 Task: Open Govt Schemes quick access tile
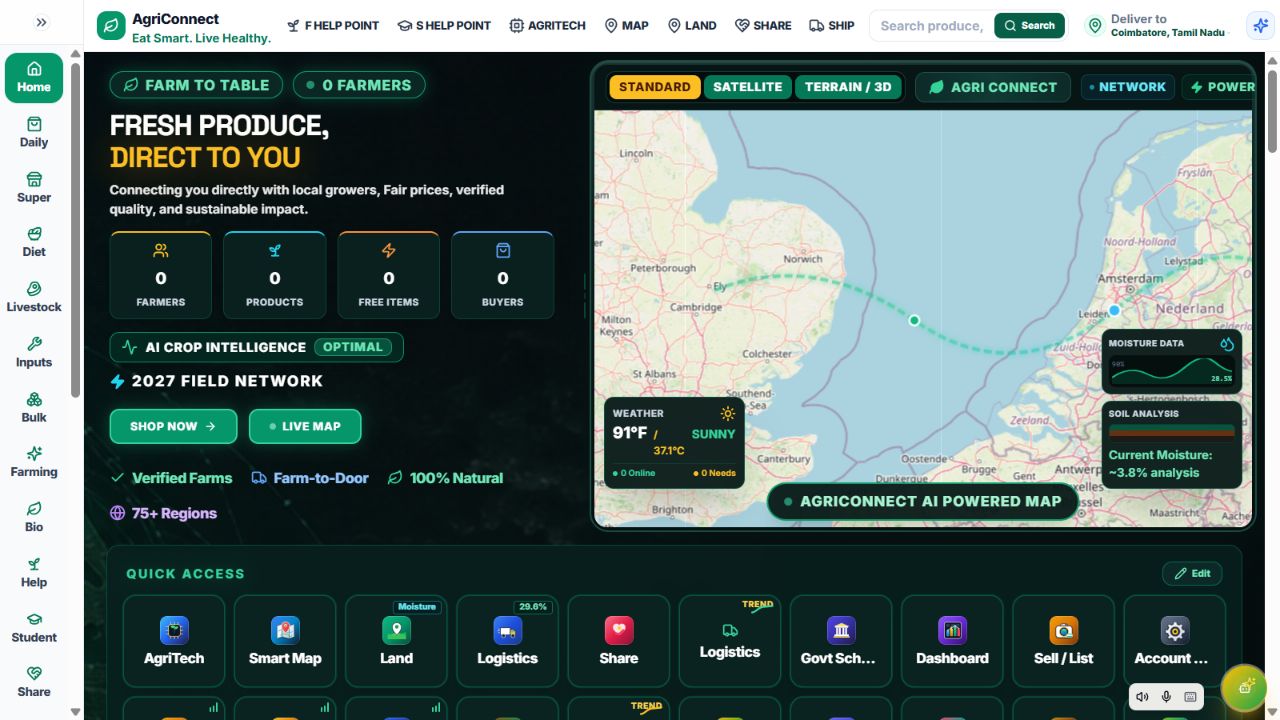click(x=841, y=641)
